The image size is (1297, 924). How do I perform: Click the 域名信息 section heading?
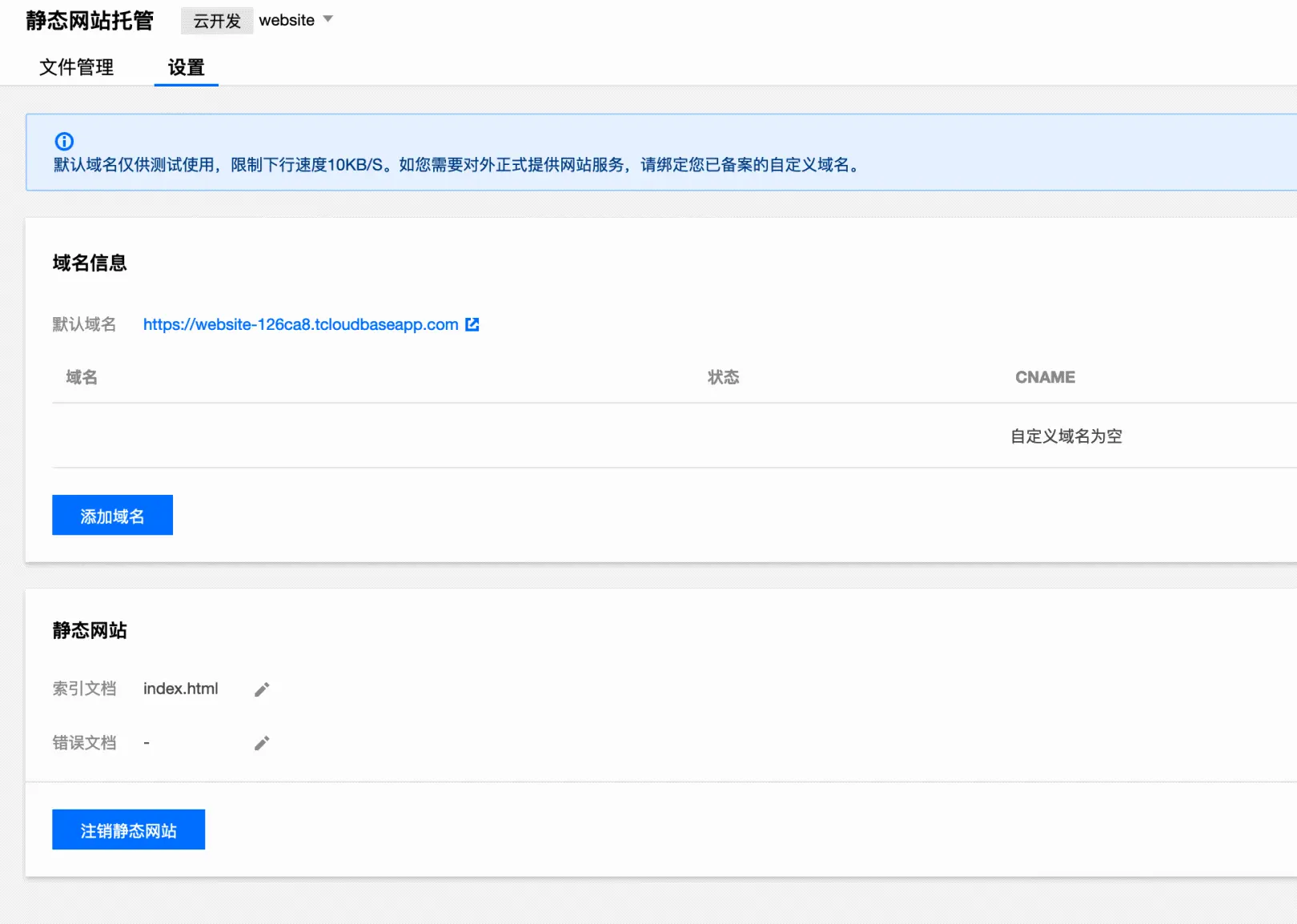pyautogui.click(x=90, y=263)
